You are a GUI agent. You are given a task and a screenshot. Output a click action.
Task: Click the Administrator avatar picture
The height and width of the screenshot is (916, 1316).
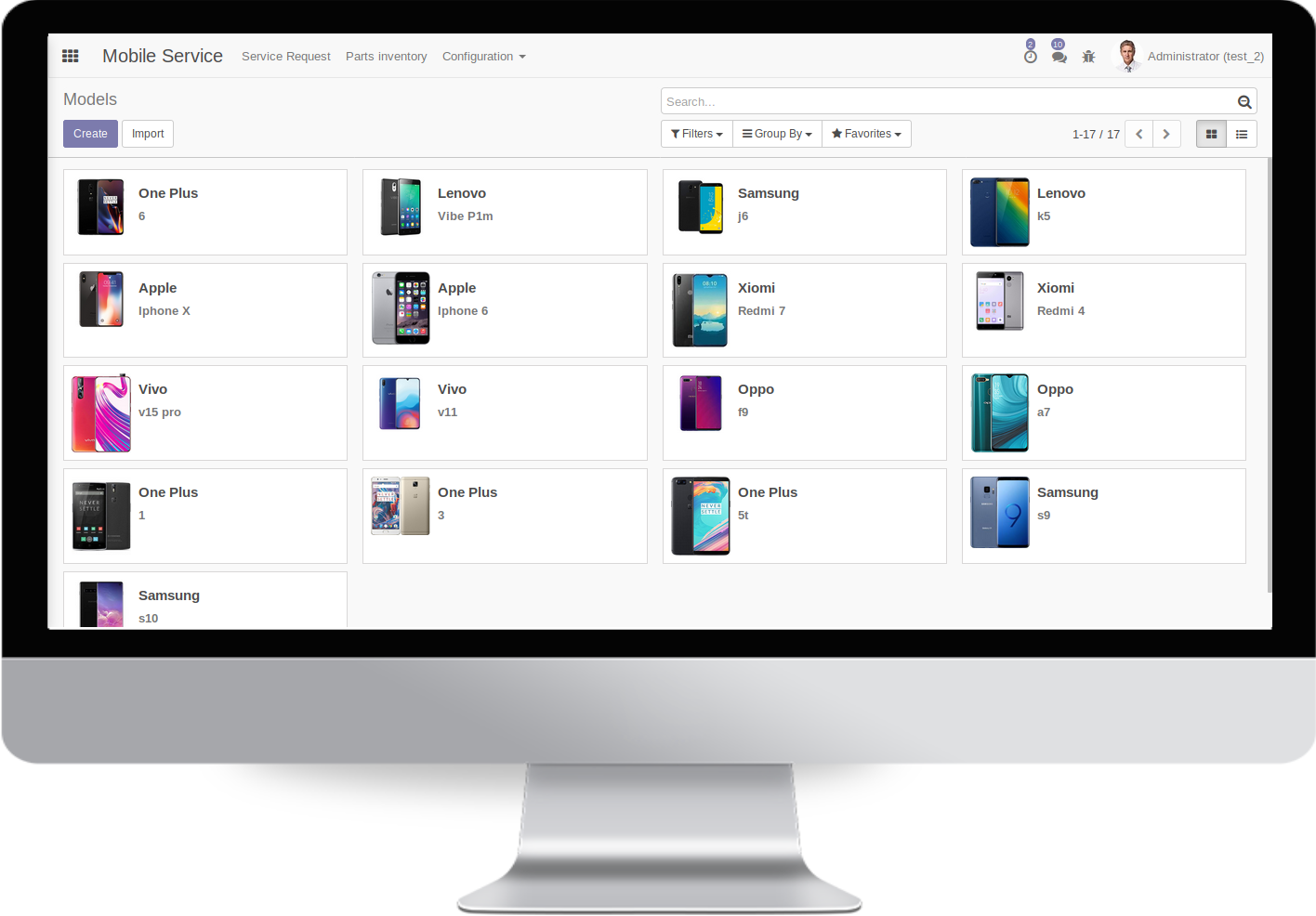pyautogui.click(x=1127, y=56)
